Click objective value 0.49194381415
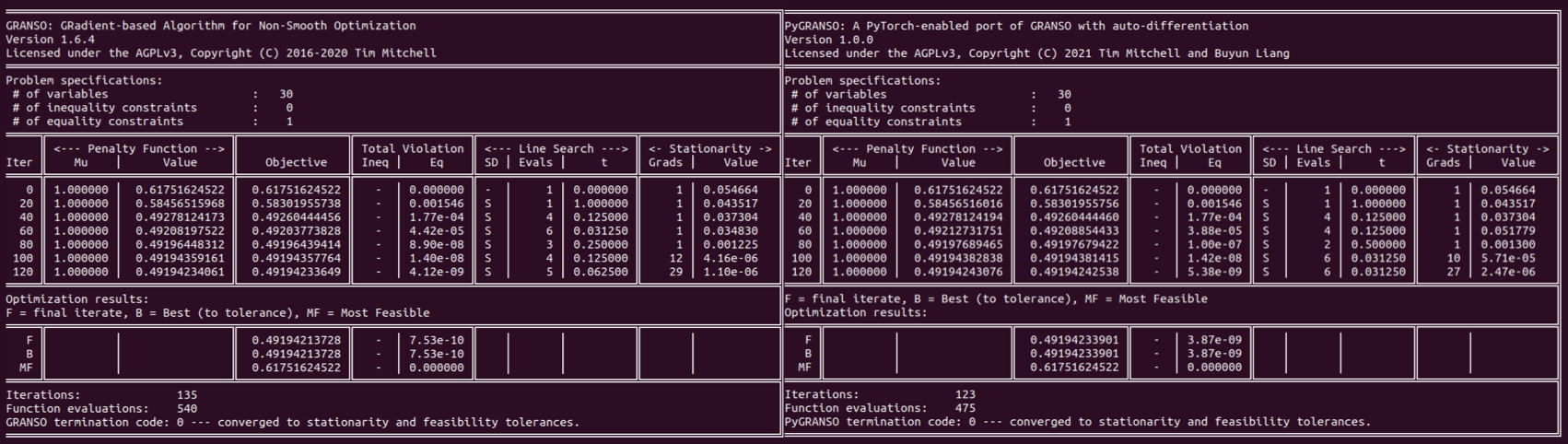The height and width of the screenshot is (444, 1568). click(1075, 258)
